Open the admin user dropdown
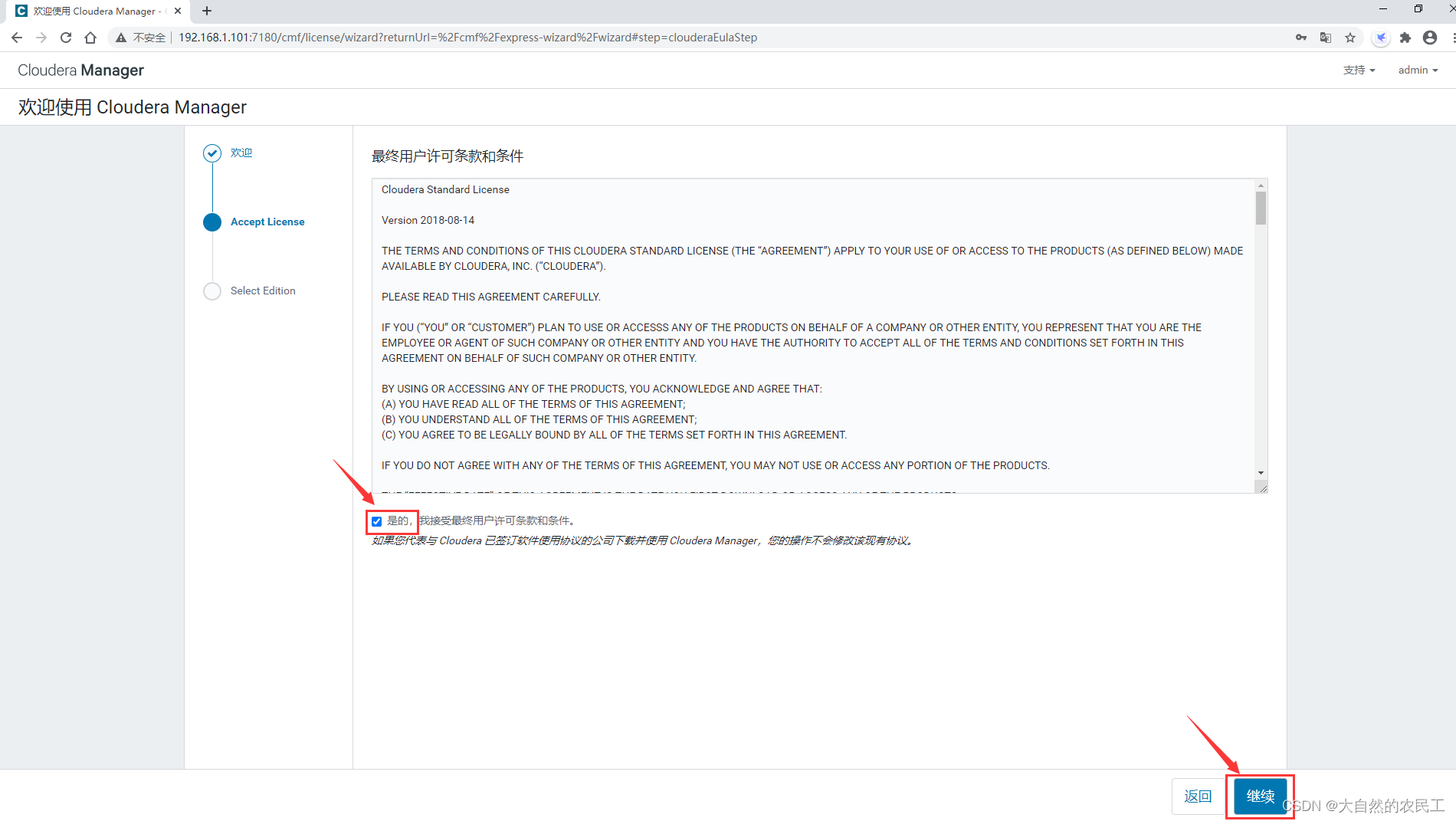 pos(1418,71)
